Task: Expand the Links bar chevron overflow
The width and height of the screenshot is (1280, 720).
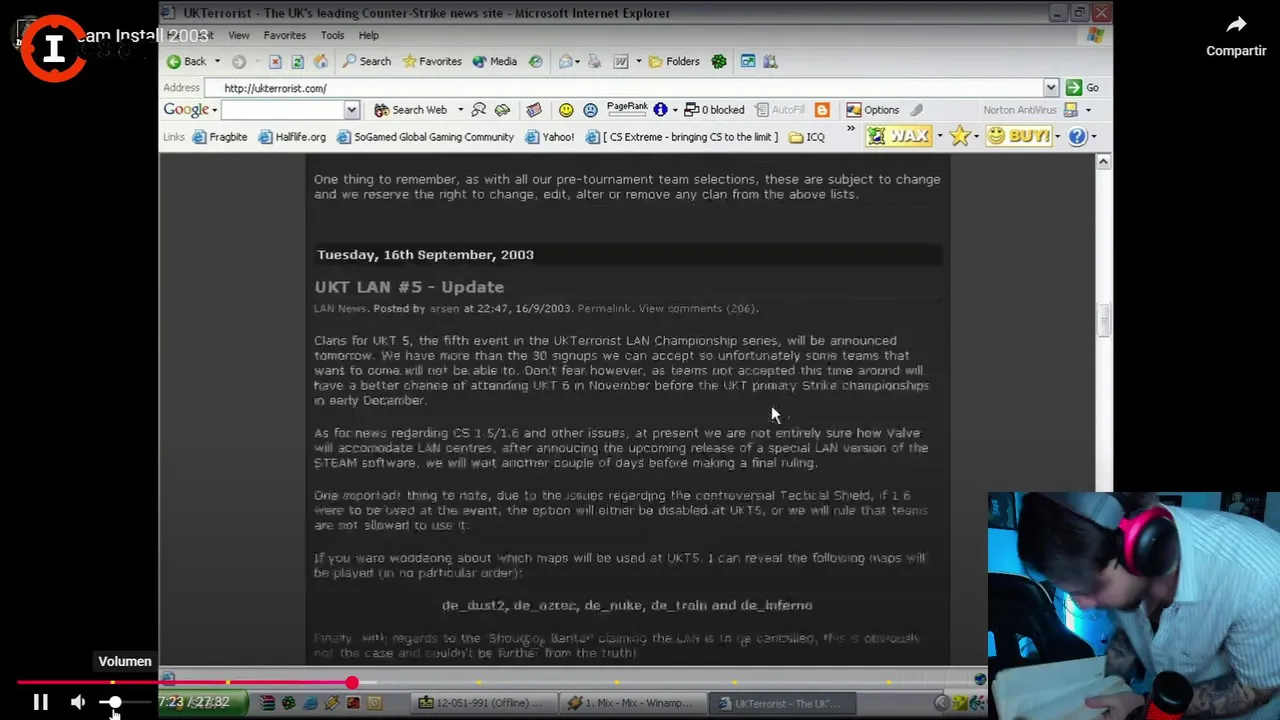Action: click(851, 129)
